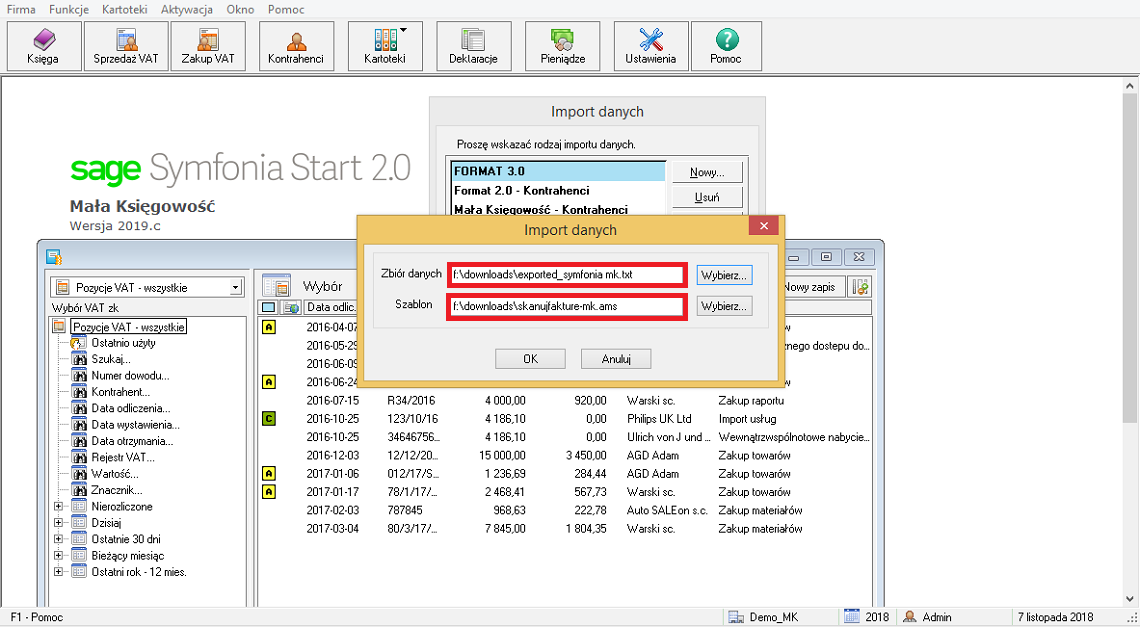Open the Pieniądze module
This screenshot has height=627, width=1140.
tap(562, 46)
